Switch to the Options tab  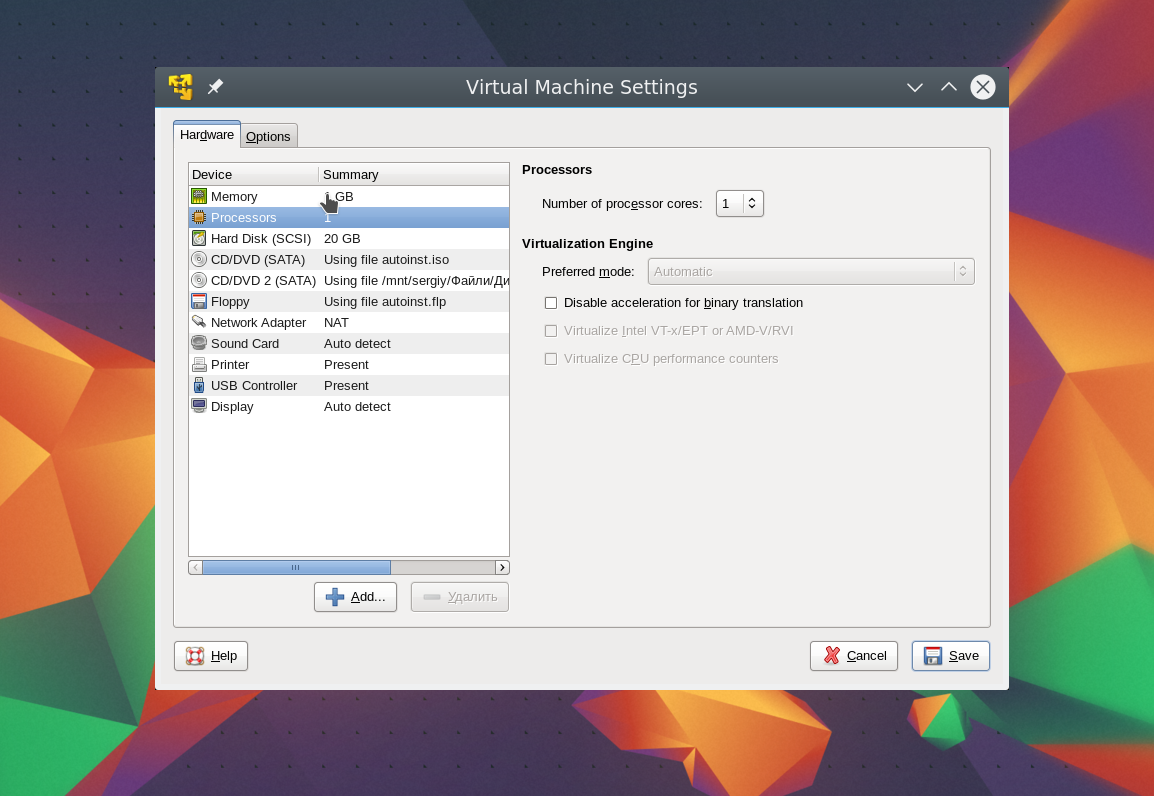(x=268, y=136)
